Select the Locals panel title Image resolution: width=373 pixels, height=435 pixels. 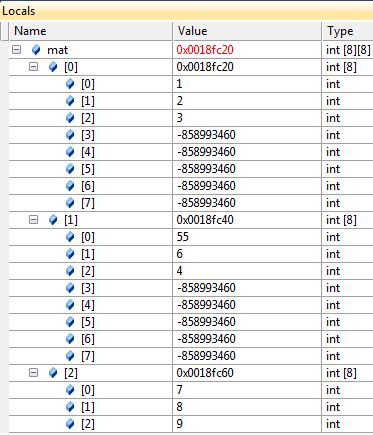[19, 11]
